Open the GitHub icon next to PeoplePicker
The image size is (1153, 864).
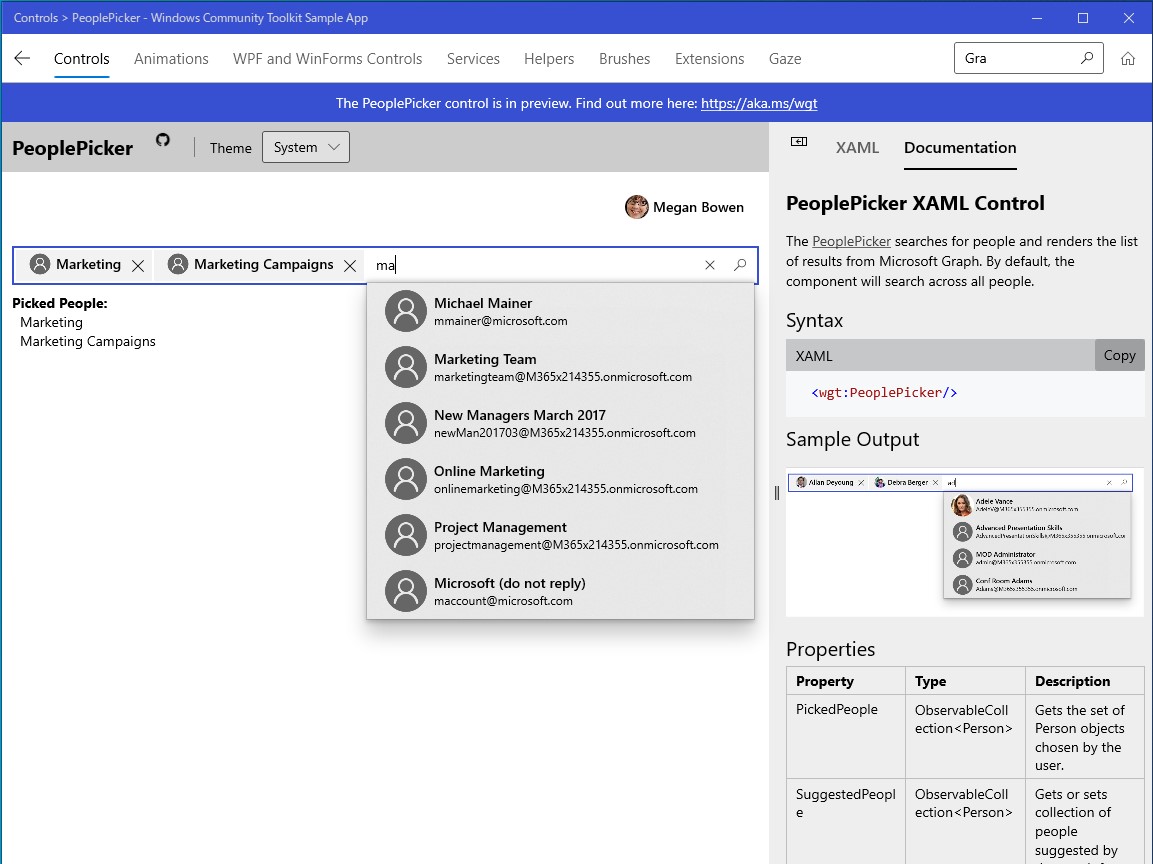pyautogui.click(x=163, y=140)
